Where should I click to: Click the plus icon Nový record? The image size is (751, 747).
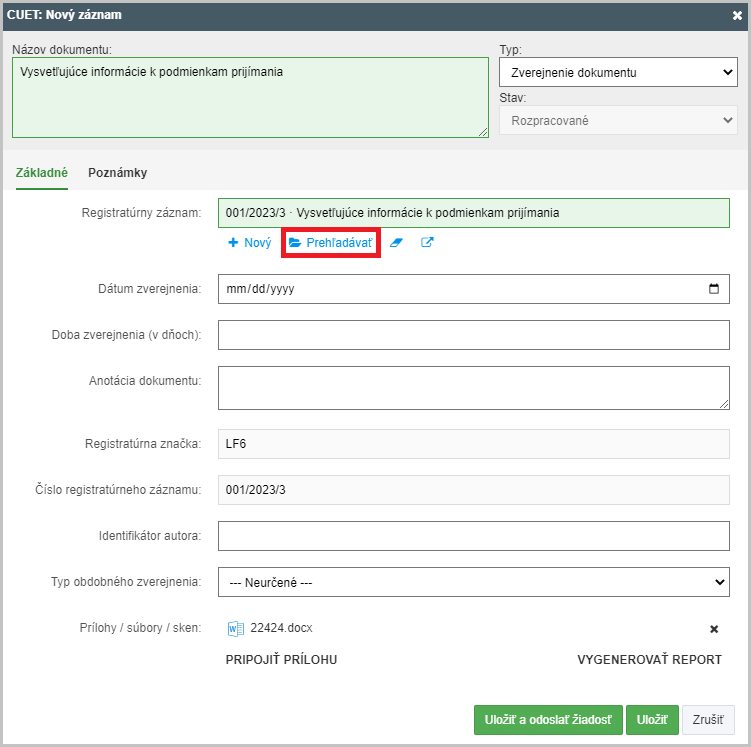point(233,243)
